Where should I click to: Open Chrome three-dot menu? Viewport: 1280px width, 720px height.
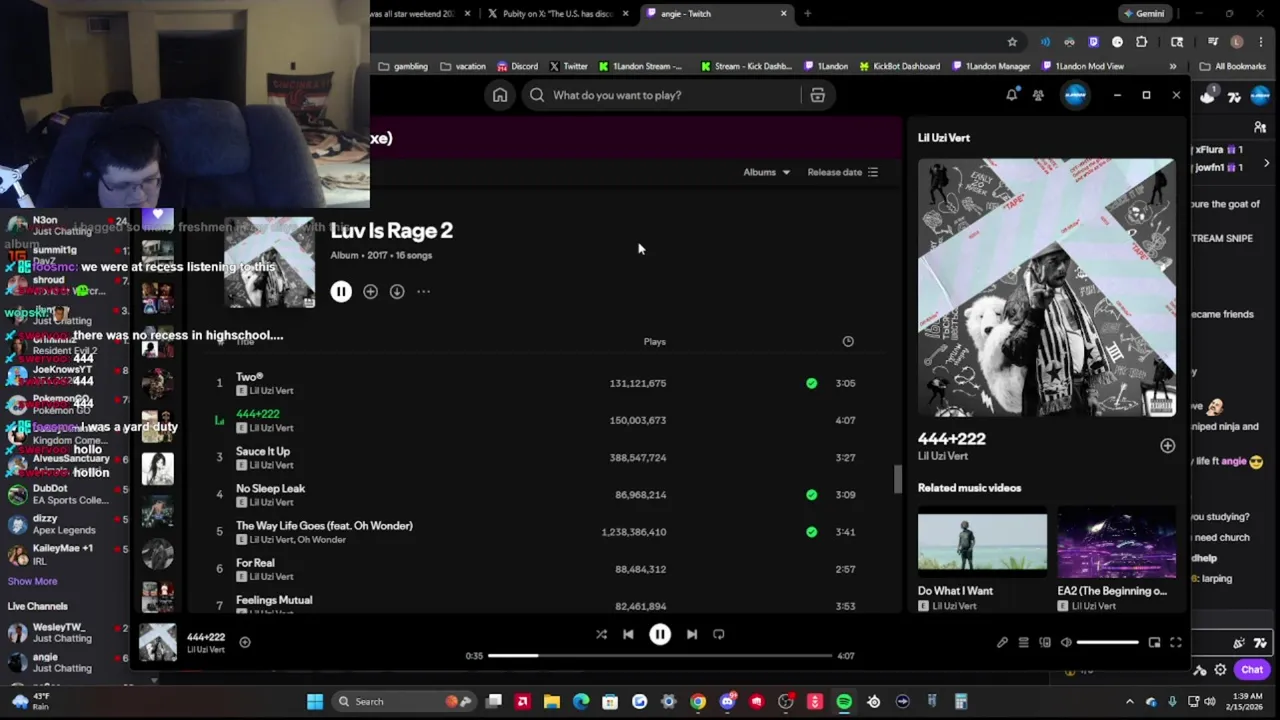pos(1260,42)
